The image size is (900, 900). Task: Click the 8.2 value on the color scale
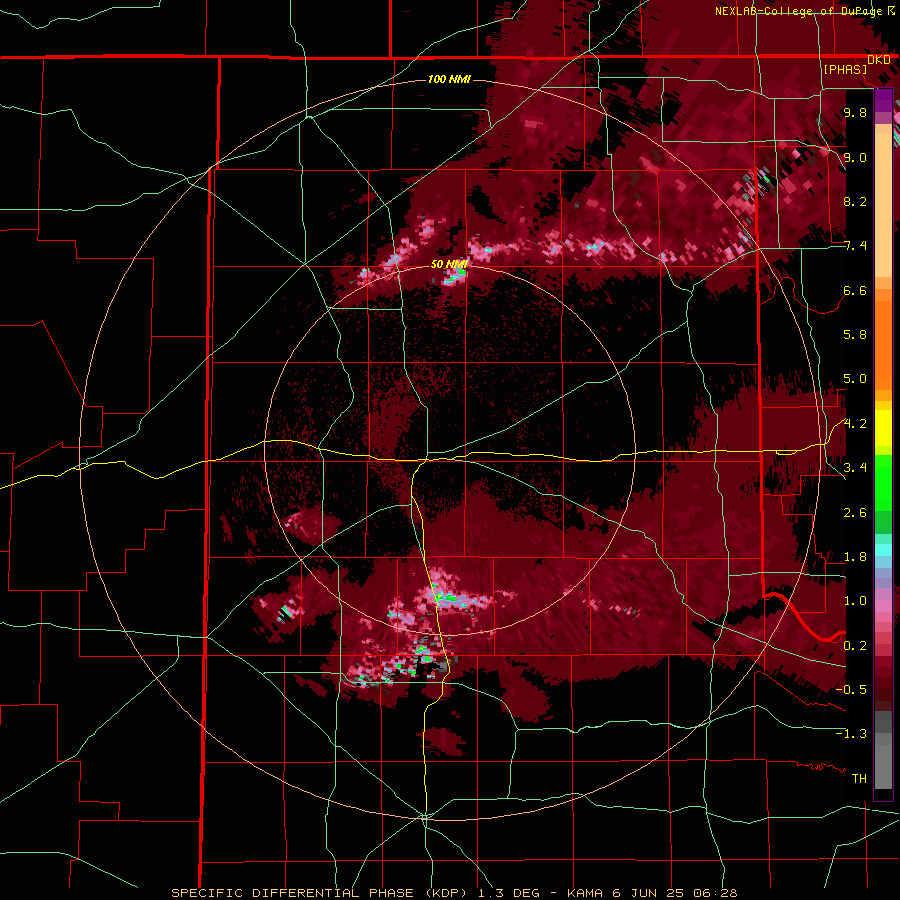tap(855, 201)
